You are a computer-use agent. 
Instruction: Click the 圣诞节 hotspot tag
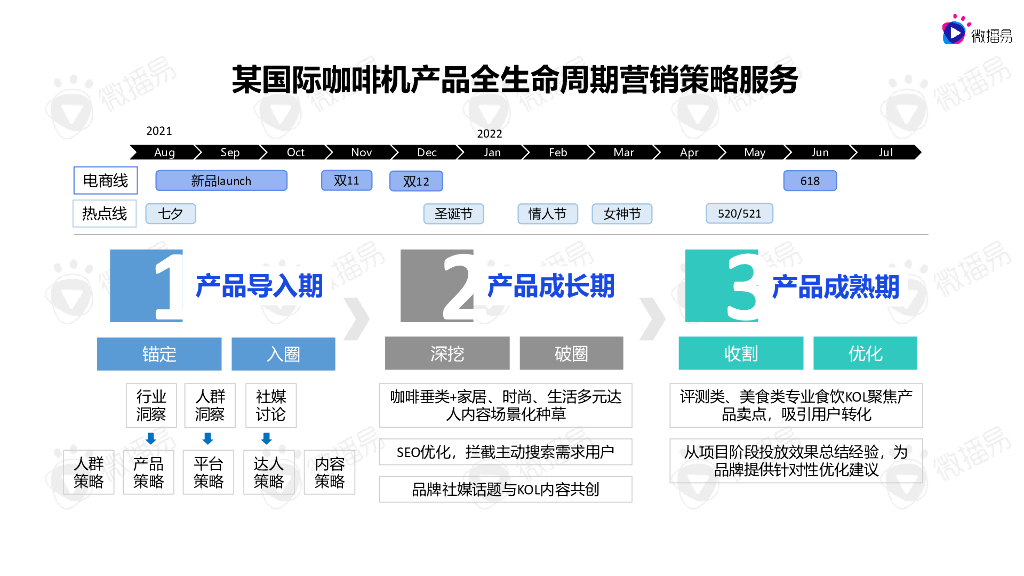click(x=453, y=214)
